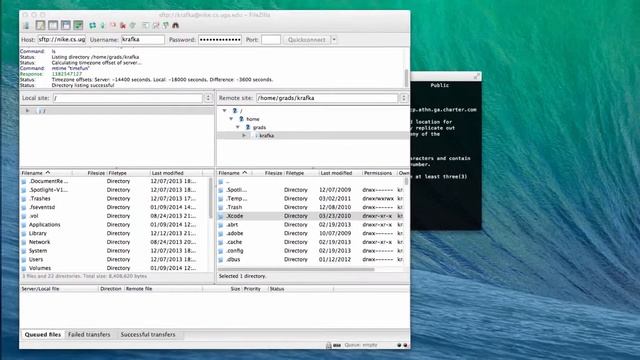Click the folder icon beside Users
Viewport: 640px width, 360px height.
24,260
